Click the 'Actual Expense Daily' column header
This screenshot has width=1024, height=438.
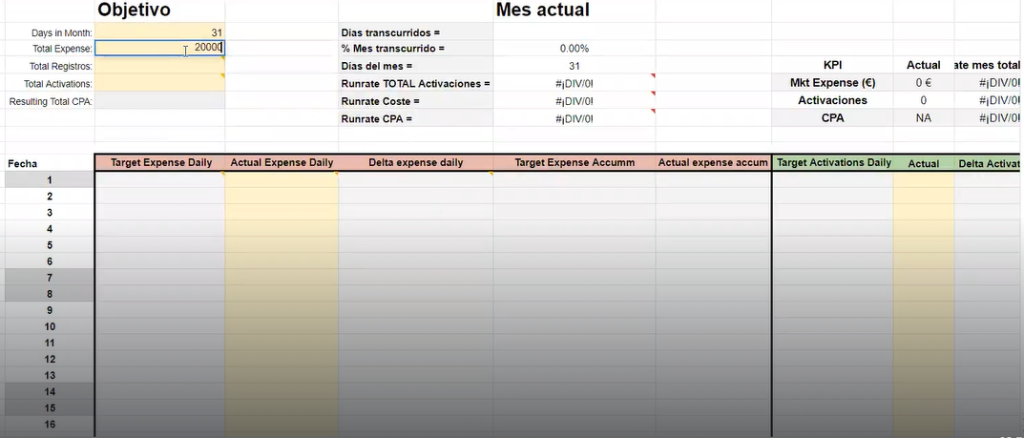pos(282,163)
